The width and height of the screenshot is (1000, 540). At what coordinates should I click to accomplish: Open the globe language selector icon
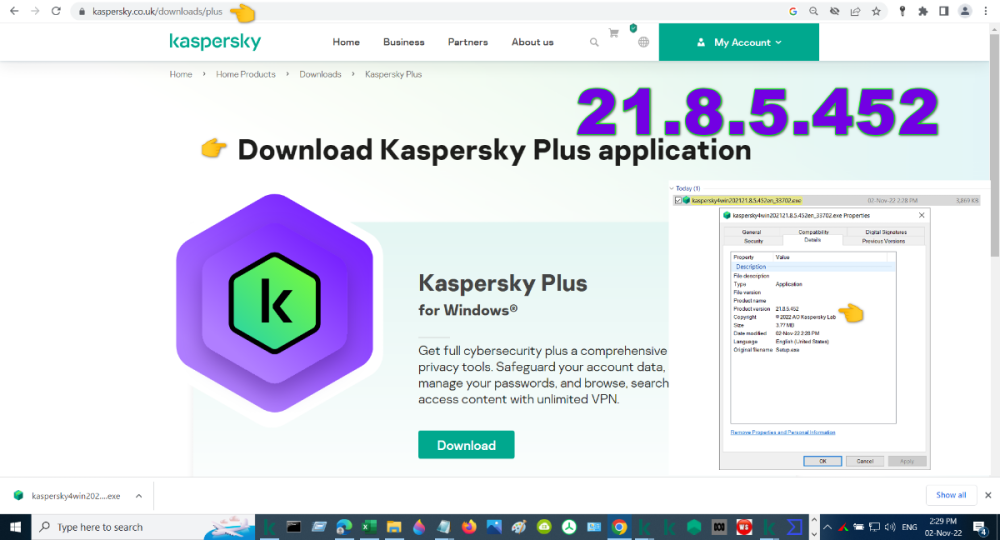tap(643, 42)
